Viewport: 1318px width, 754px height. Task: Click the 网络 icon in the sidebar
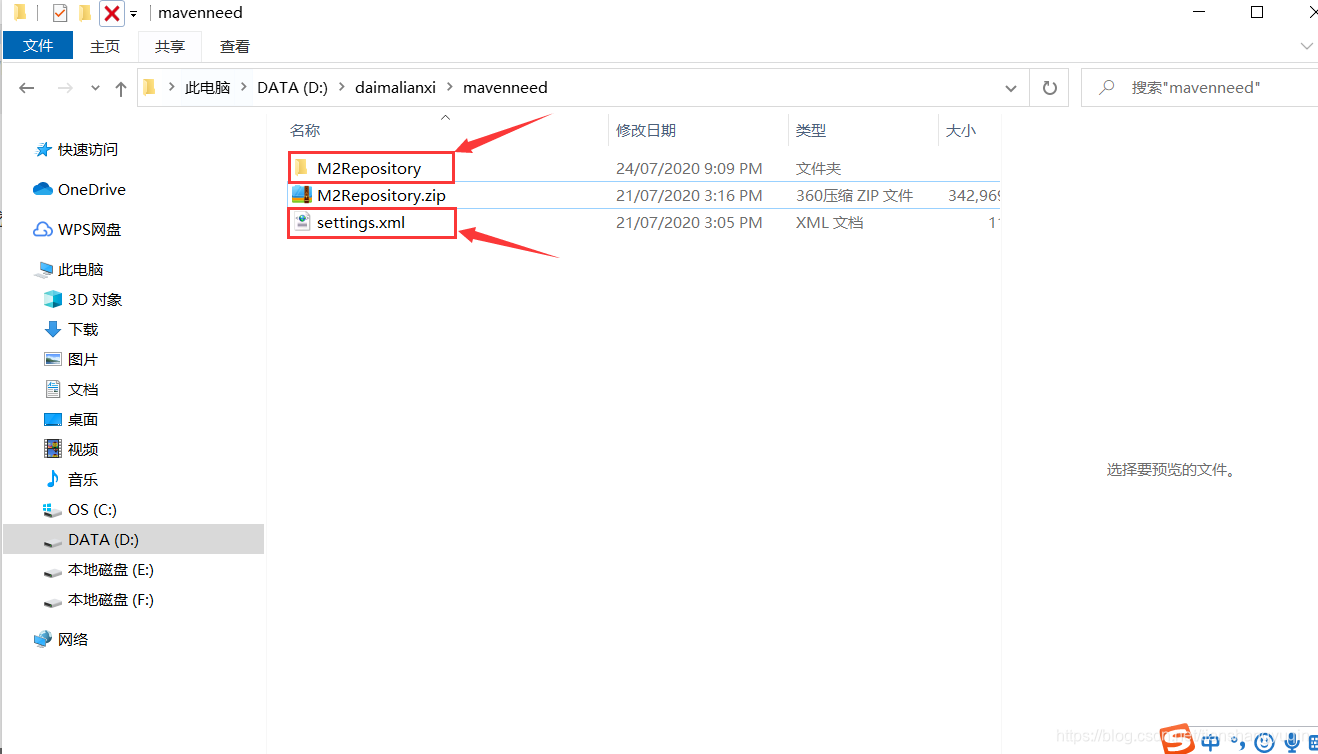click(43, 639)
